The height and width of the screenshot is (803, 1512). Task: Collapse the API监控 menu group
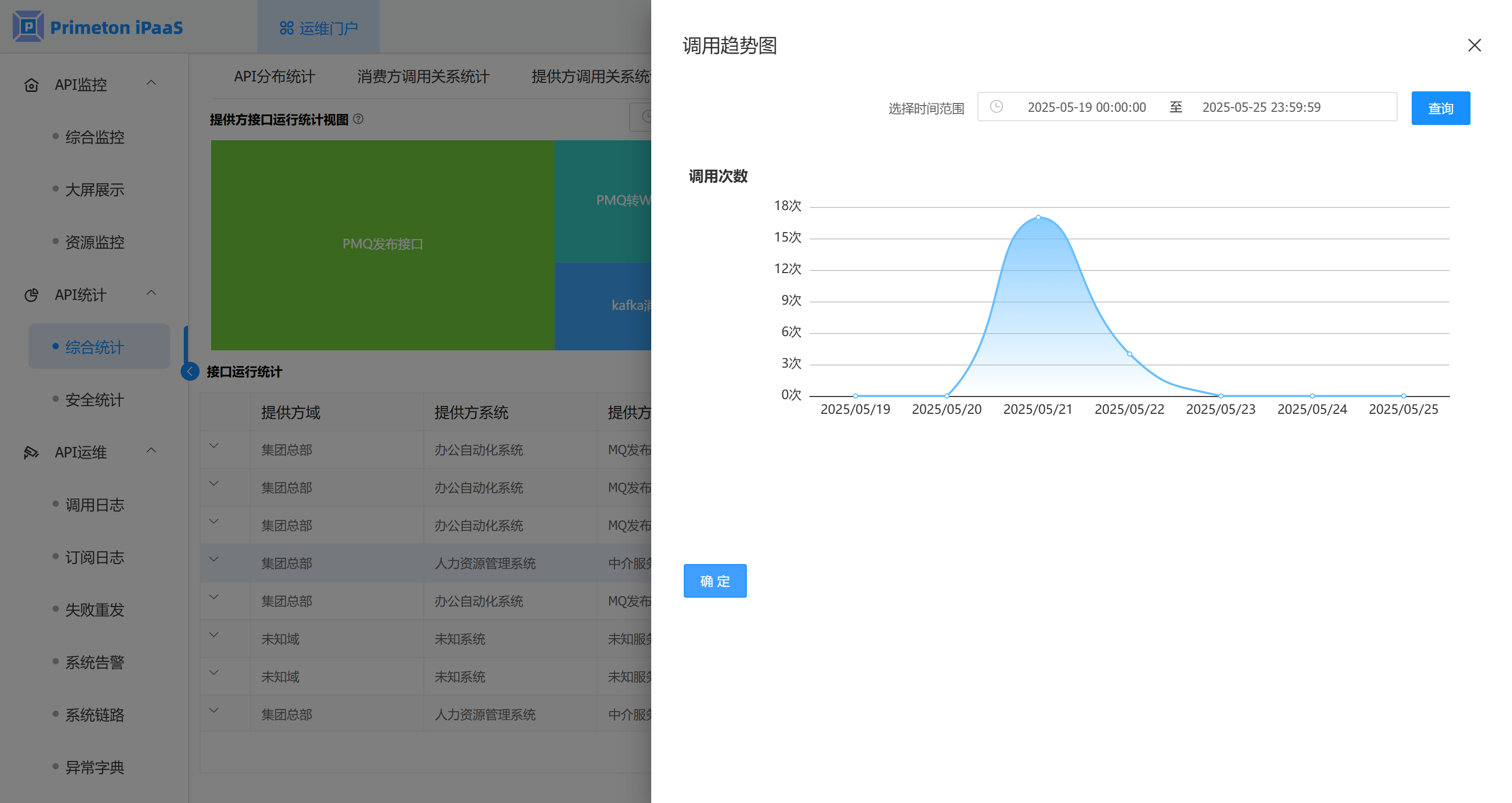151,83
